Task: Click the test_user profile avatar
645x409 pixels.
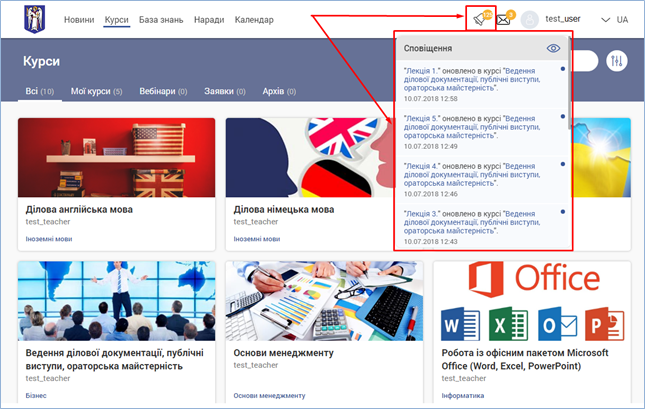Action: [530, 20]
